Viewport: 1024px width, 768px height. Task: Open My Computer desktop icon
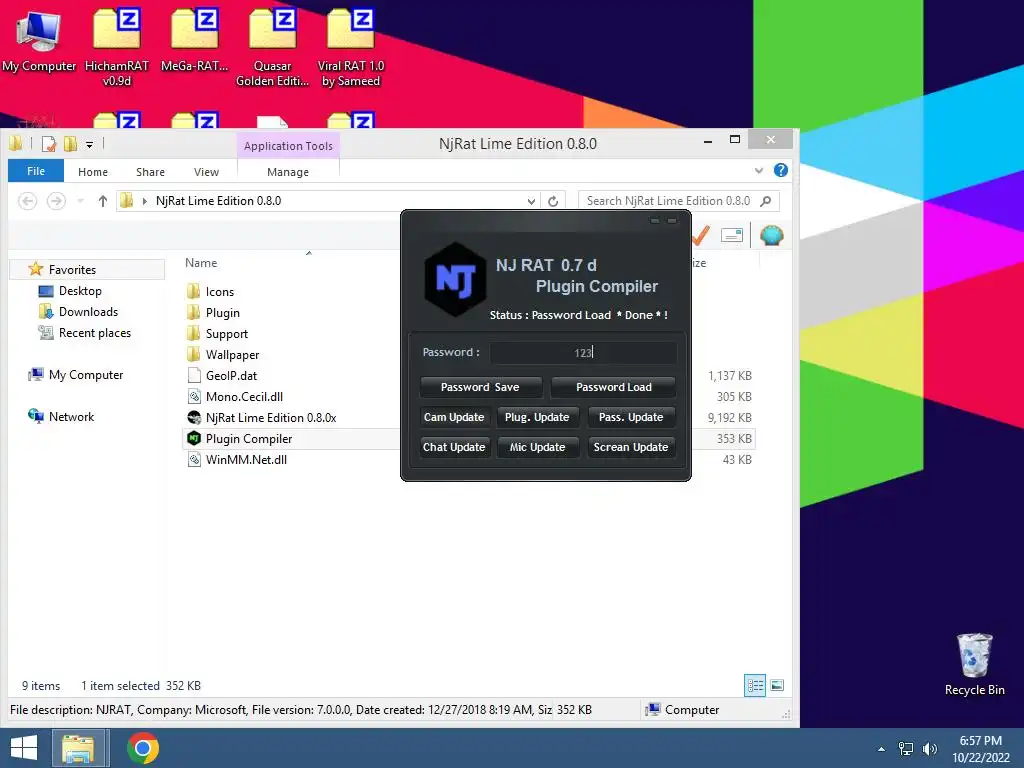click(x=39, y=39)
